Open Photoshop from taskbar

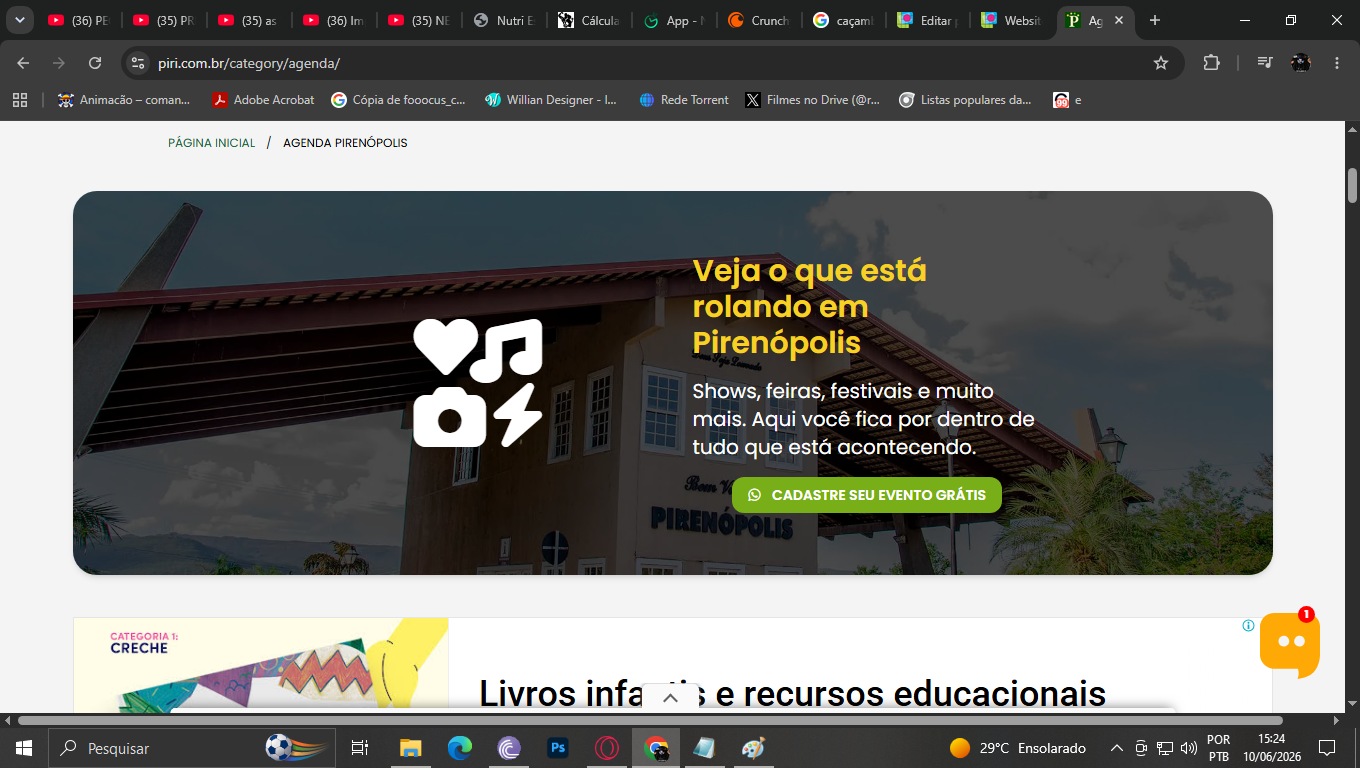tap(557, 748)
